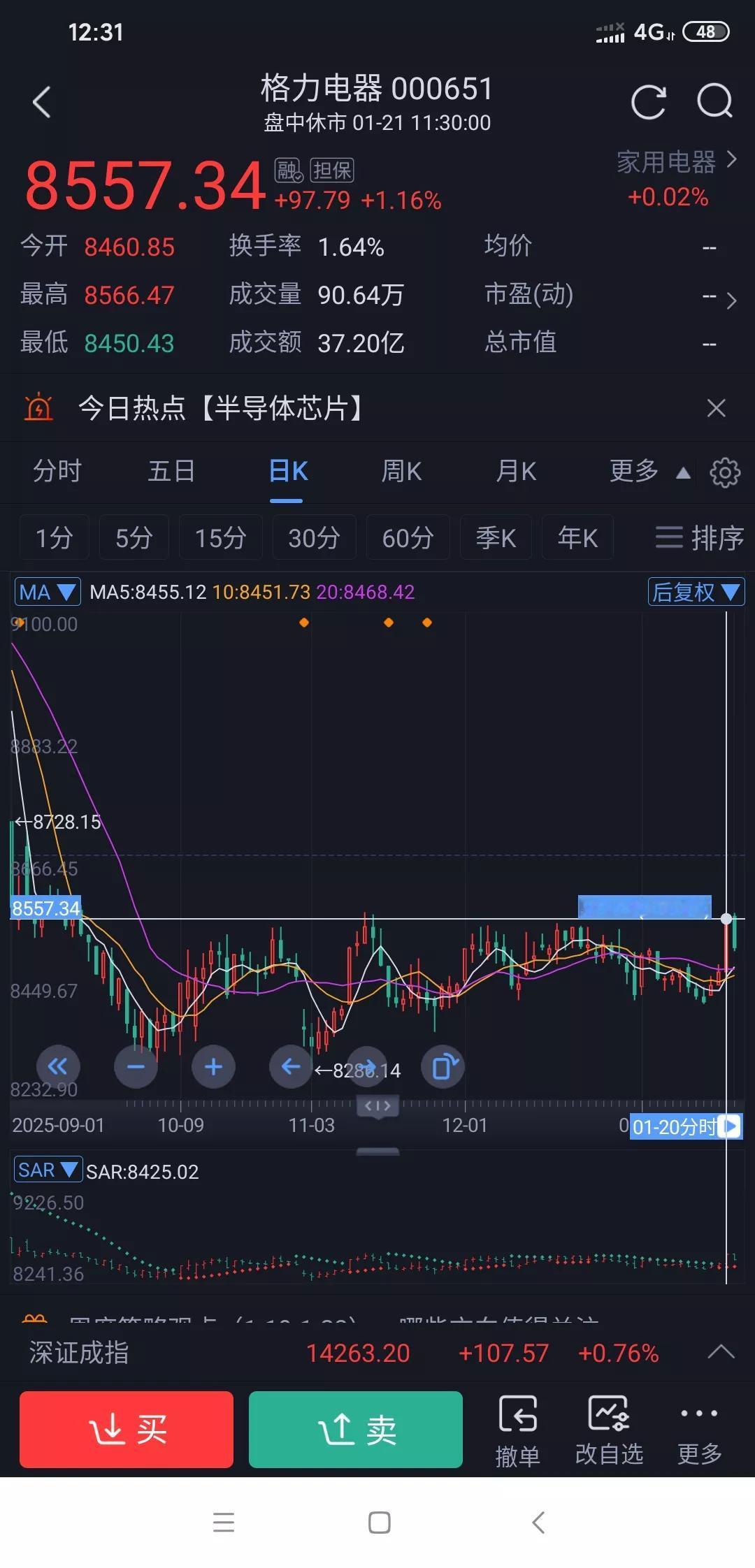Switch to the 分时 chart tab
The width and height of the screenshot is (755, 1568).
tap(57, 471)
